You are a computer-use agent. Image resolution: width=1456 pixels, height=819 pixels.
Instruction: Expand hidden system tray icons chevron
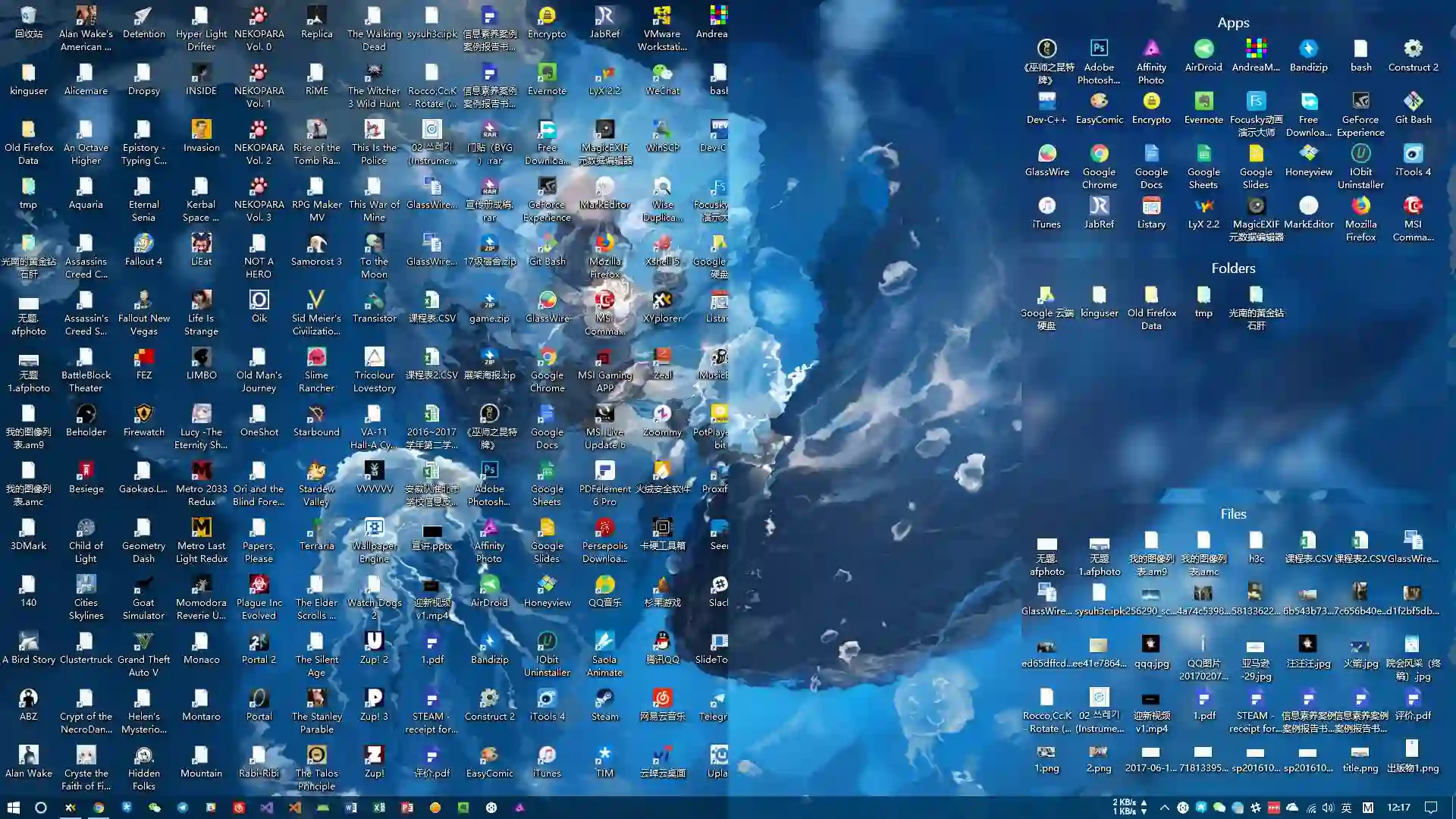(x=1164, y=808)
